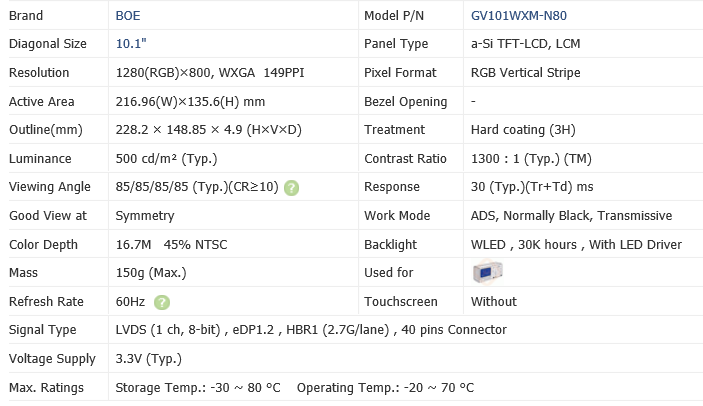Click the Used for device application icon
This screenshot has height=406, width=703.
[x=488, y=272]
